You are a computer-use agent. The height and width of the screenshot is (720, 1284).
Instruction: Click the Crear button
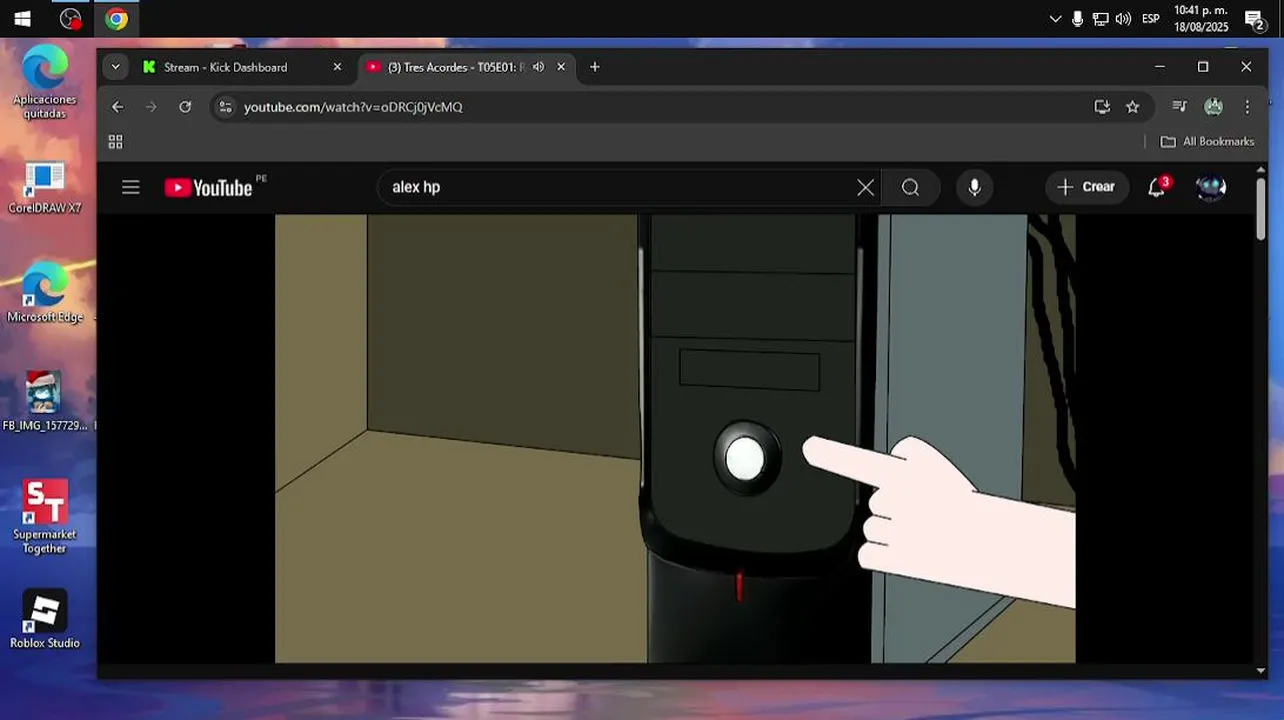pos(1086,187)
